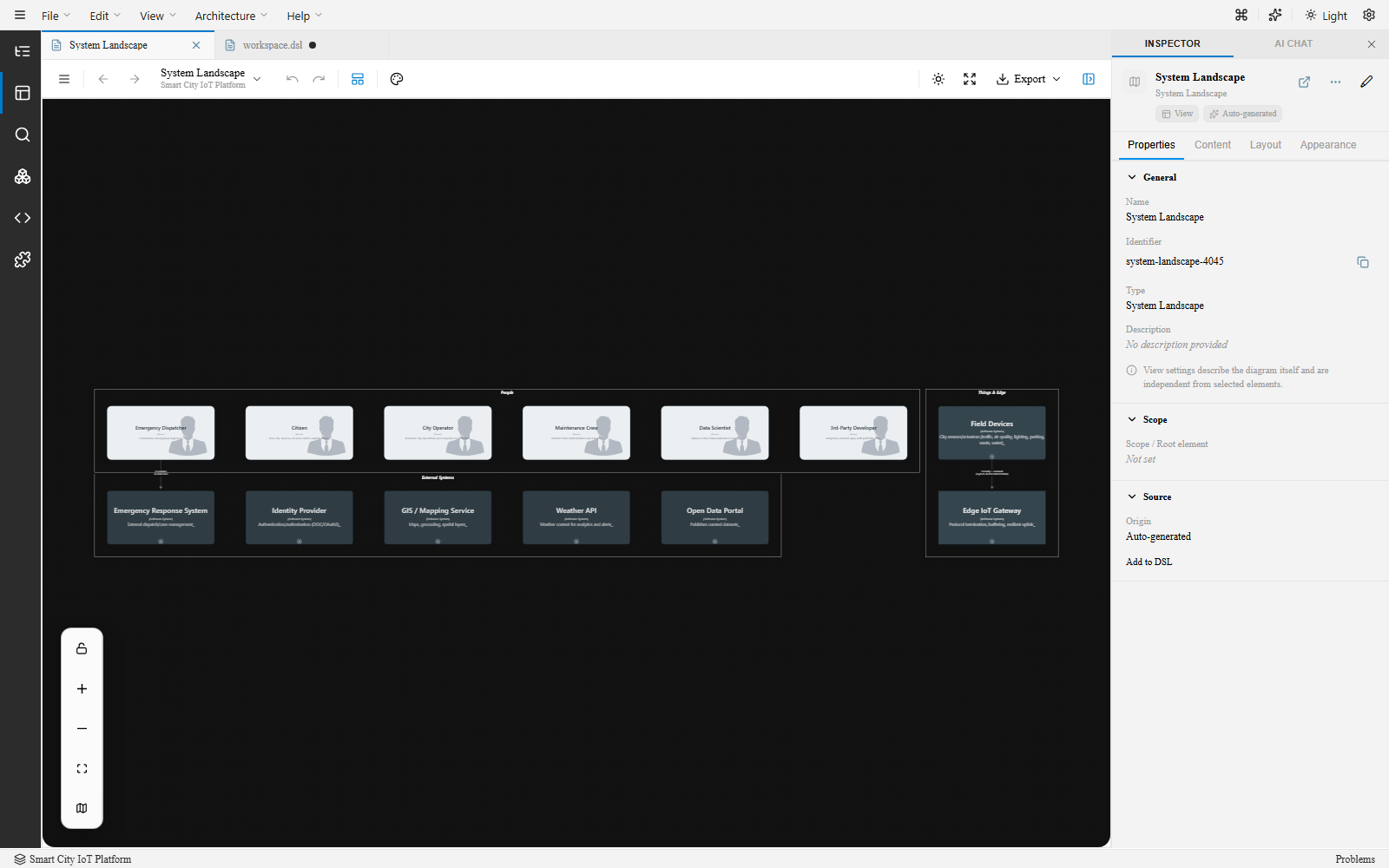This screenshot has height=868, width=1389.
Task: Click the Add to DSL link
Action: coord(1149,562)
